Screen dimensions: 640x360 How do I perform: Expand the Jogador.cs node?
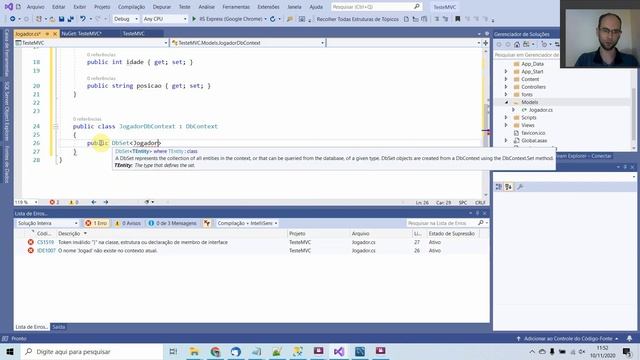tap(513, 110)
